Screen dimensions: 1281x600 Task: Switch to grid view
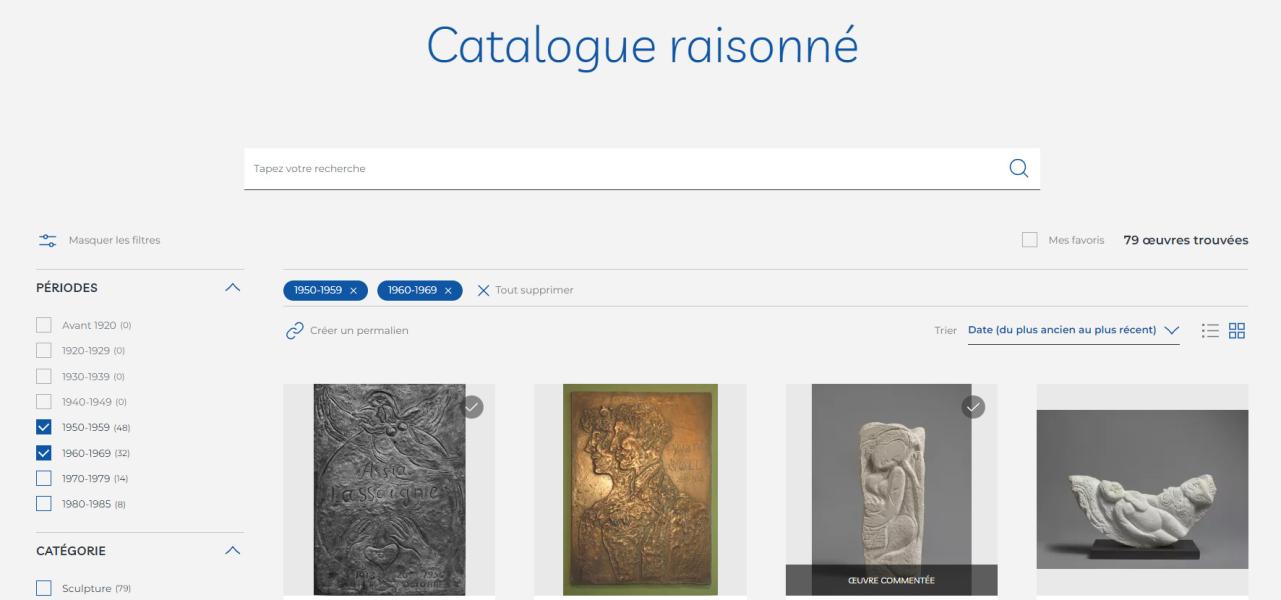click(1238, 331)
